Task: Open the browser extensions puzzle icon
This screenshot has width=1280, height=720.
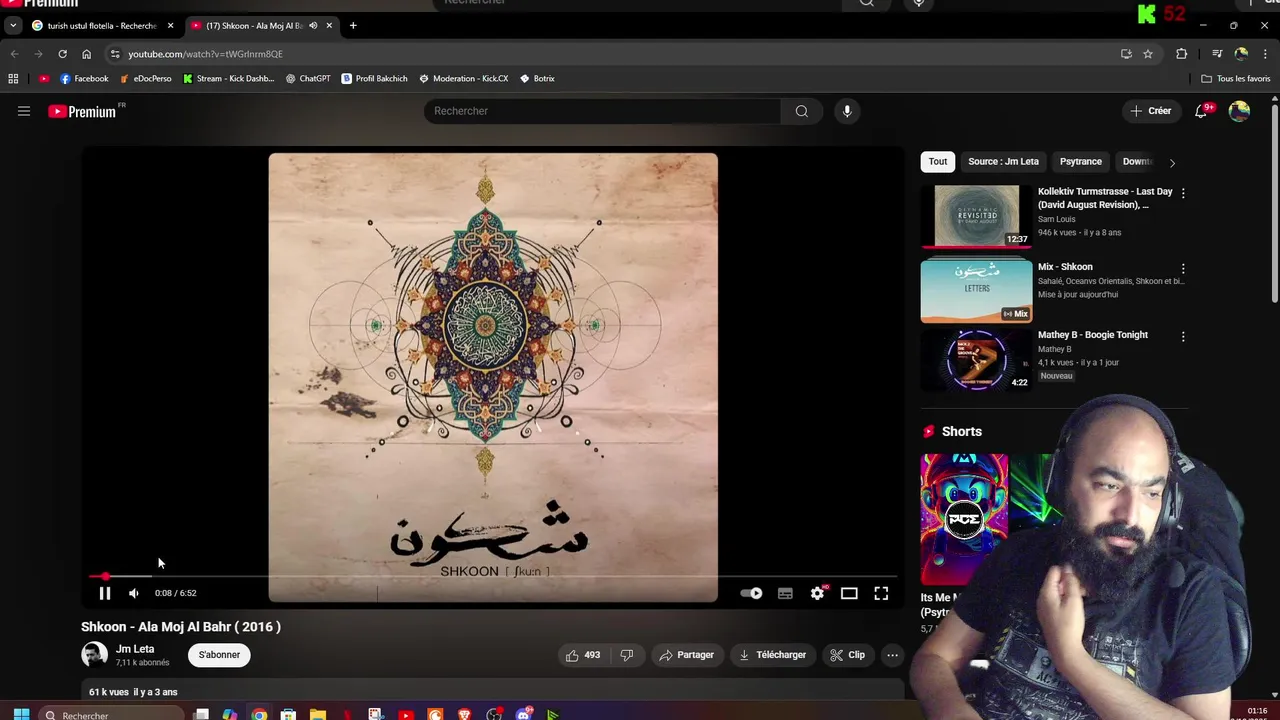Action: pyautogui.click(x=1182, y=54)
